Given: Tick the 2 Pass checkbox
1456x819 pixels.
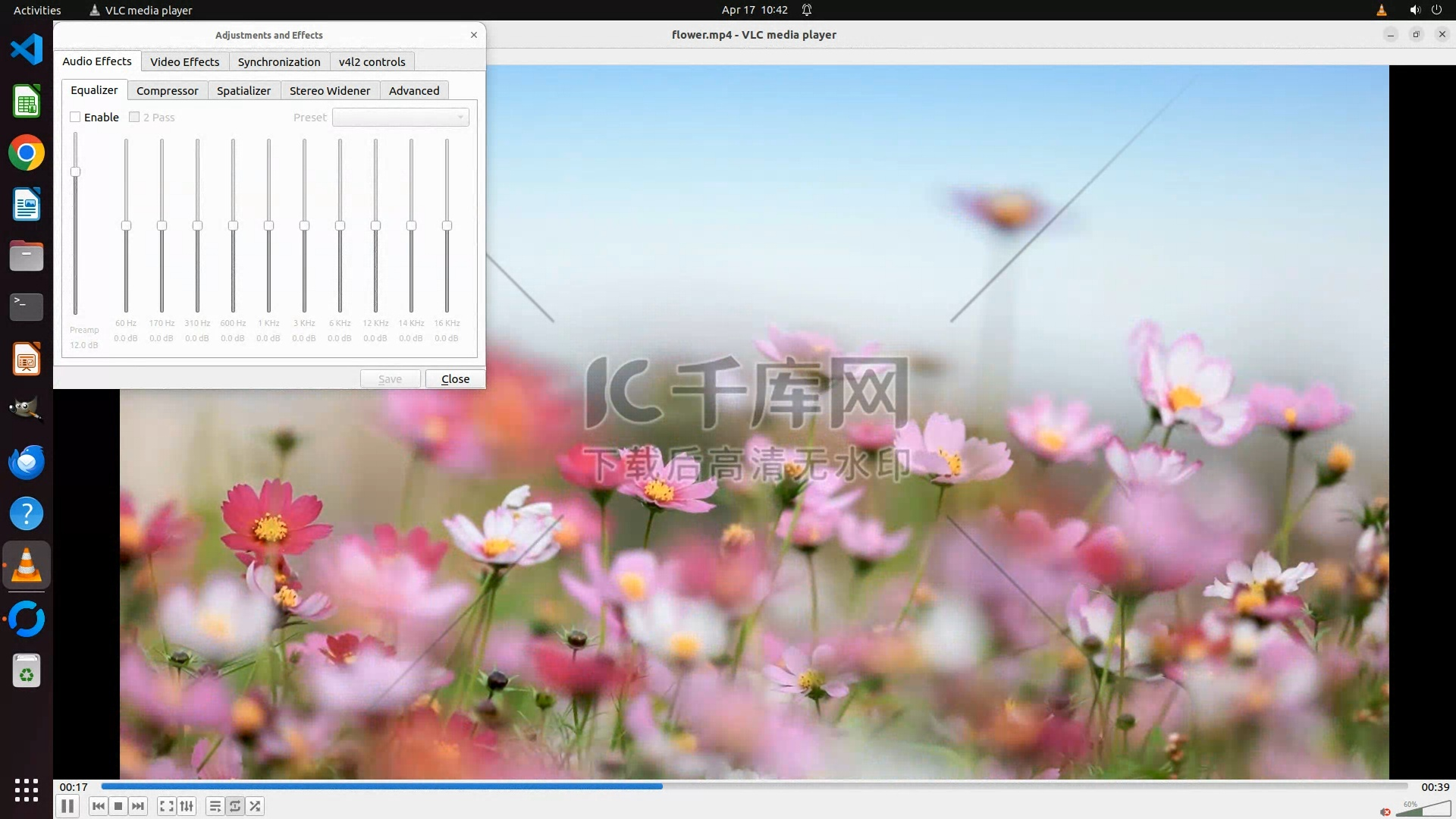Looking at the screenshot, I should pos(134,117).
